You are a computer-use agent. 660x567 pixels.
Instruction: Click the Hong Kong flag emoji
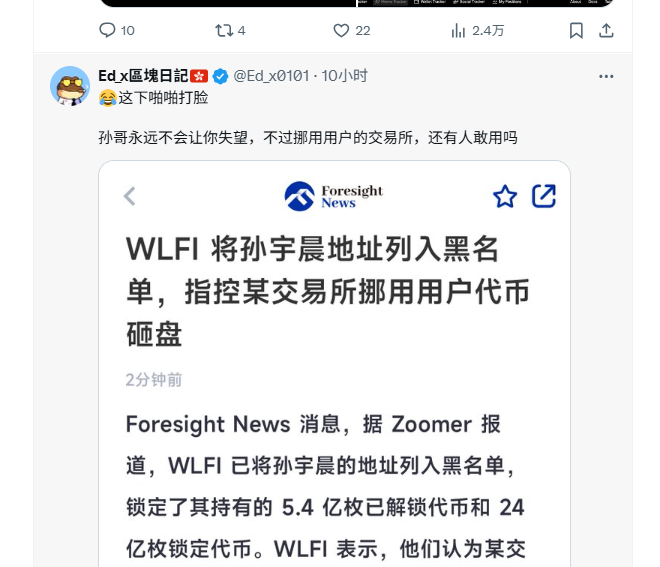199,76
